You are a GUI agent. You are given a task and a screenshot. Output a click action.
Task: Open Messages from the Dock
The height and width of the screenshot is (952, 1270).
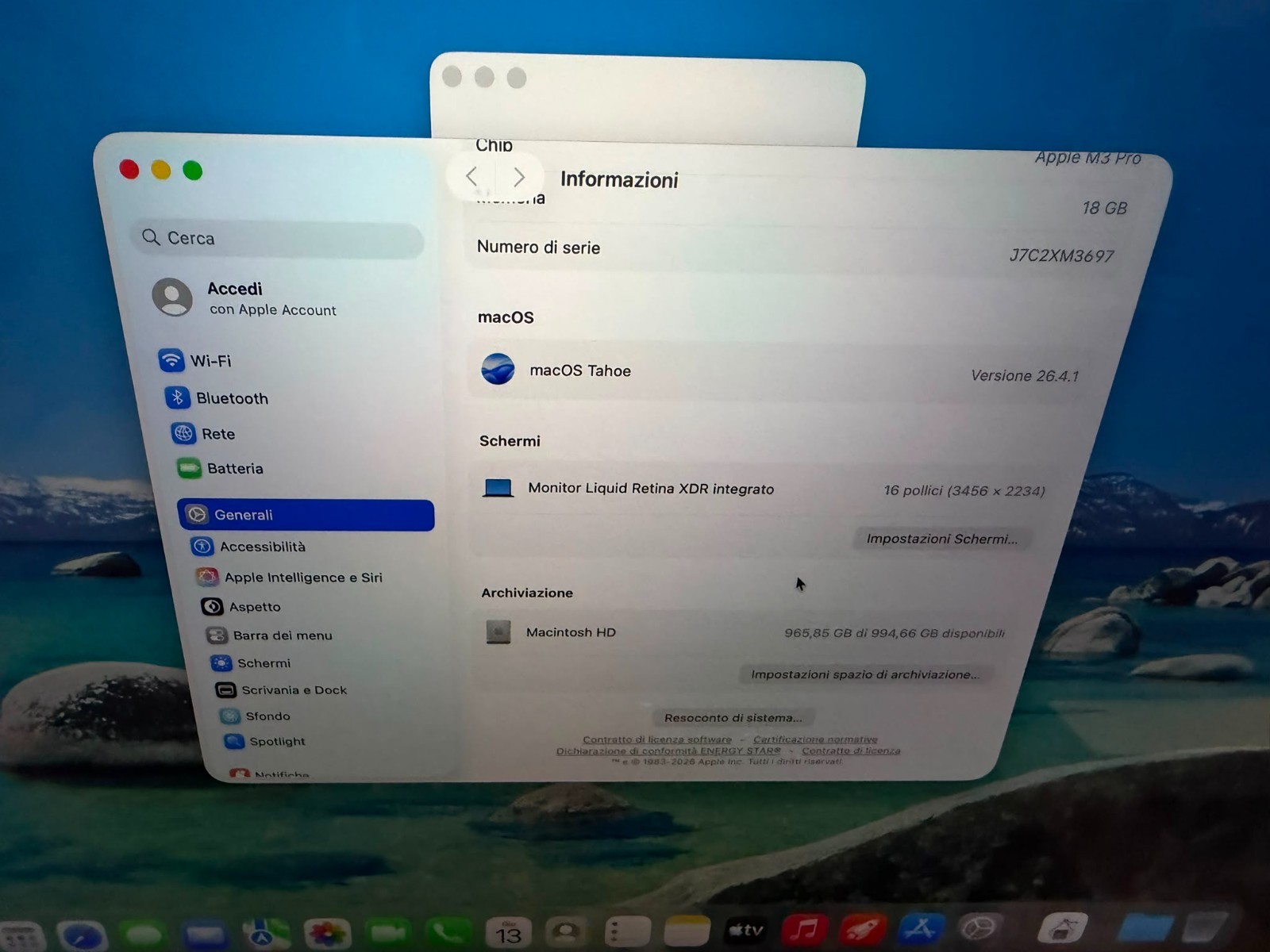tap(144, 935)
